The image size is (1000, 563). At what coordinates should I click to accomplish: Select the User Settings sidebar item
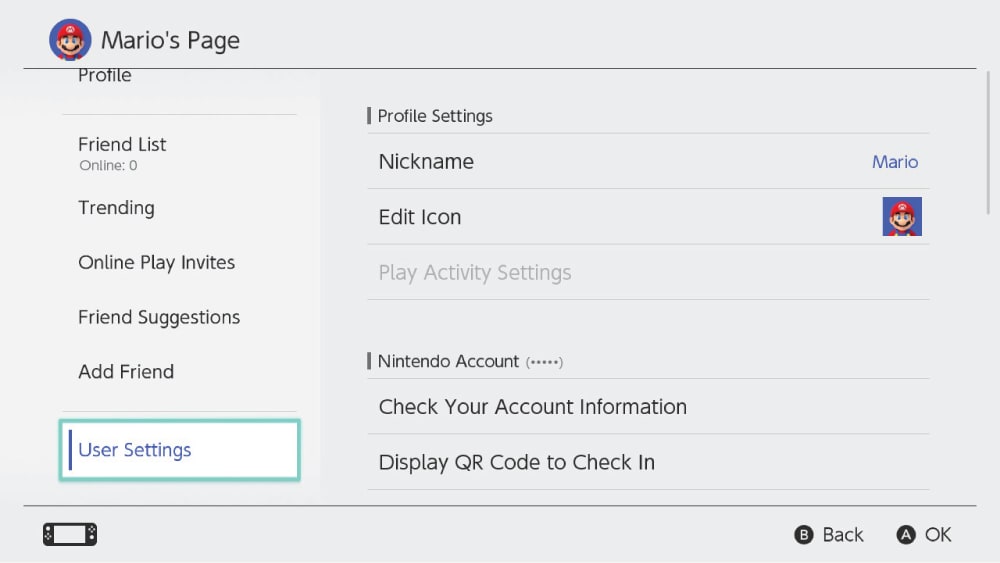pos(179,450)
